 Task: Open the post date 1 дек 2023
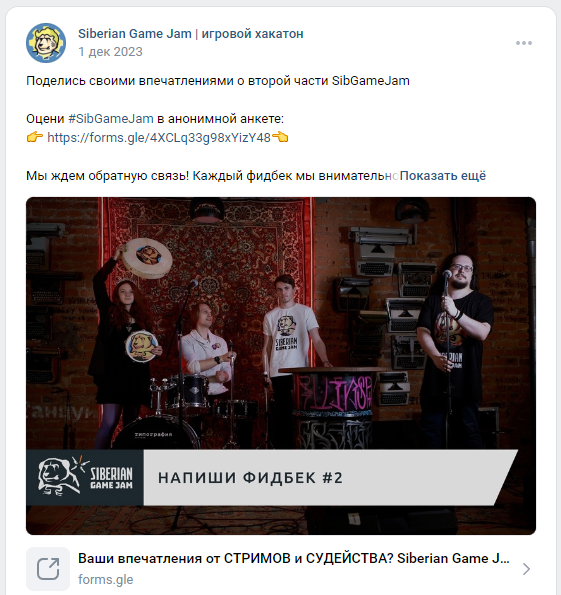click(110, 52)
